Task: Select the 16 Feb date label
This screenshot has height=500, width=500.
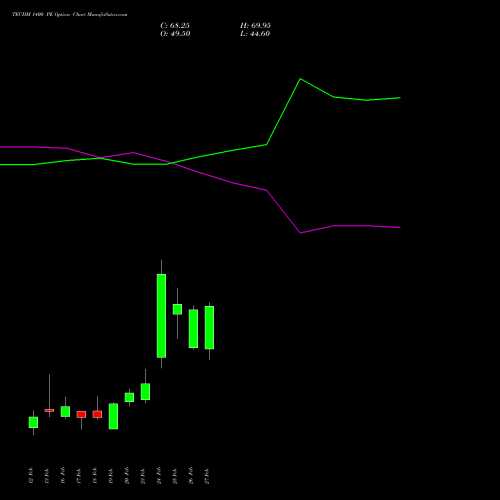Action: coord(63,476)
